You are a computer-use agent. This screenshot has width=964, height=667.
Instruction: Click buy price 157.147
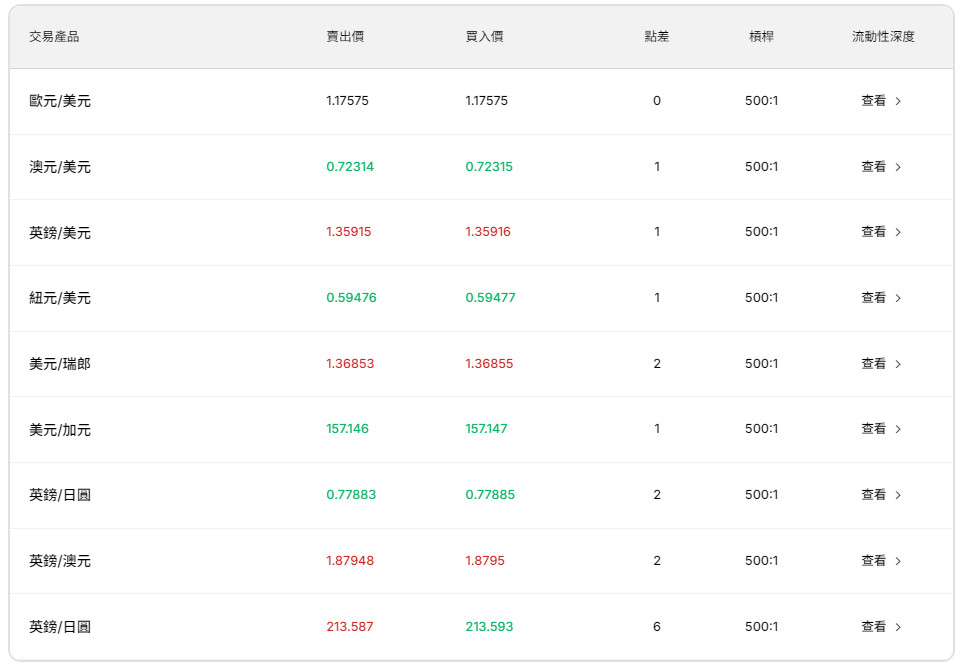tap(486, 428)
